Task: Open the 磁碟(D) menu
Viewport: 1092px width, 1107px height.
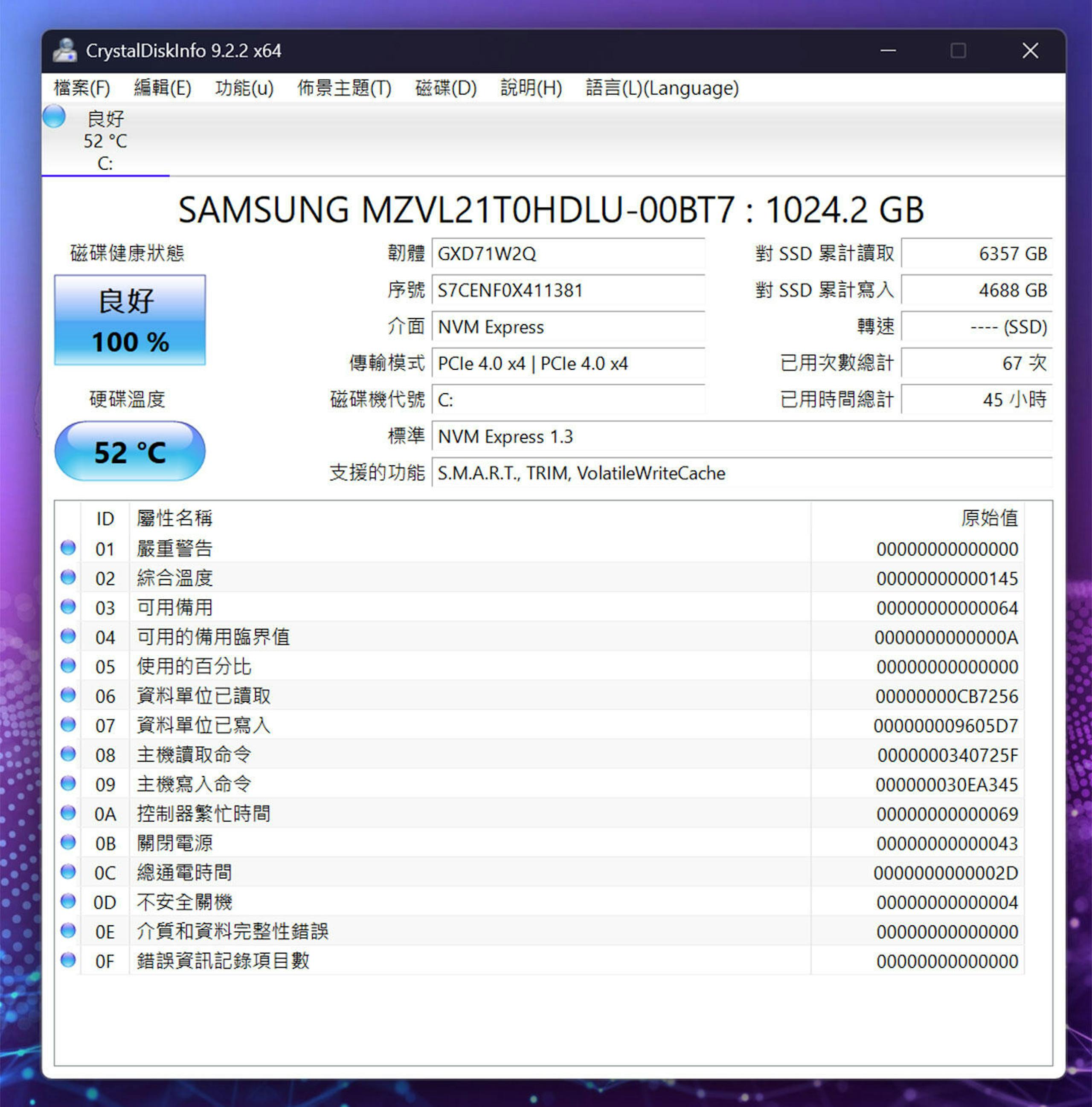Action: [446, 88]
